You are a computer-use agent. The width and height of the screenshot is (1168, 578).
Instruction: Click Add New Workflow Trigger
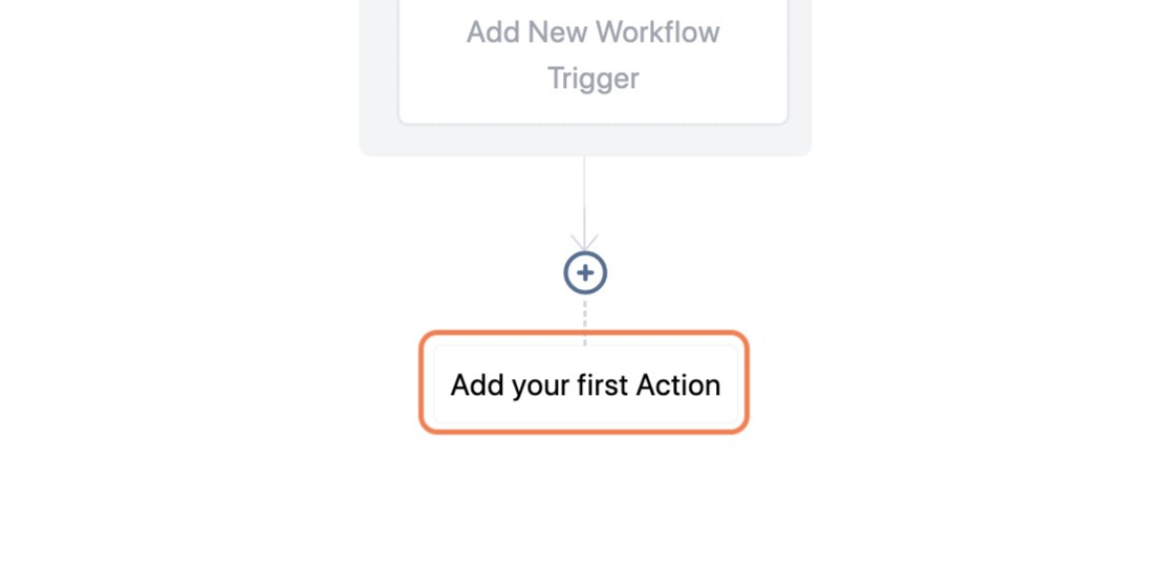pos(593,55)
